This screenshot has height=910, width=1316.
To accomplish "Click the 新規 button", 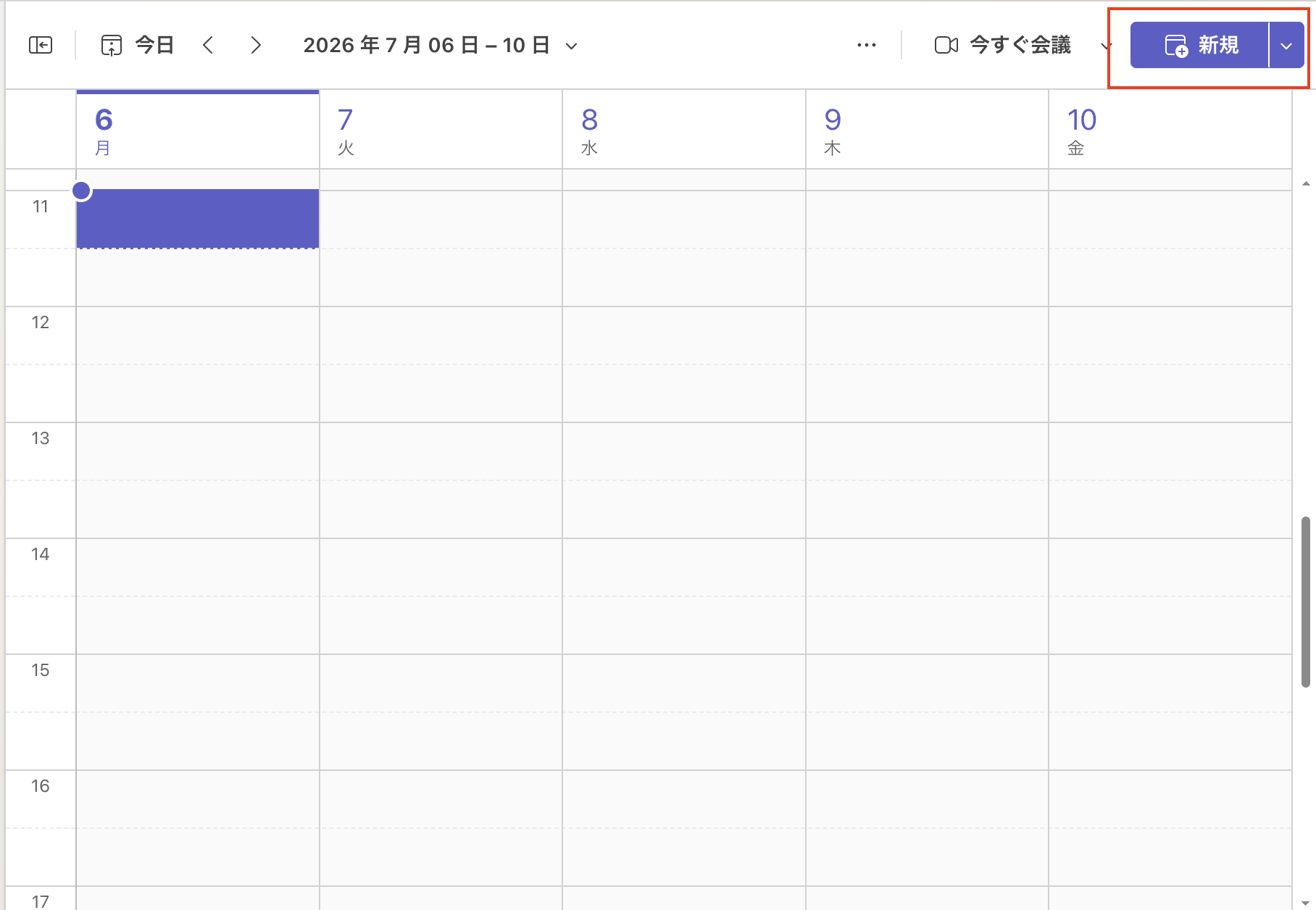I will pos(1199,46).
